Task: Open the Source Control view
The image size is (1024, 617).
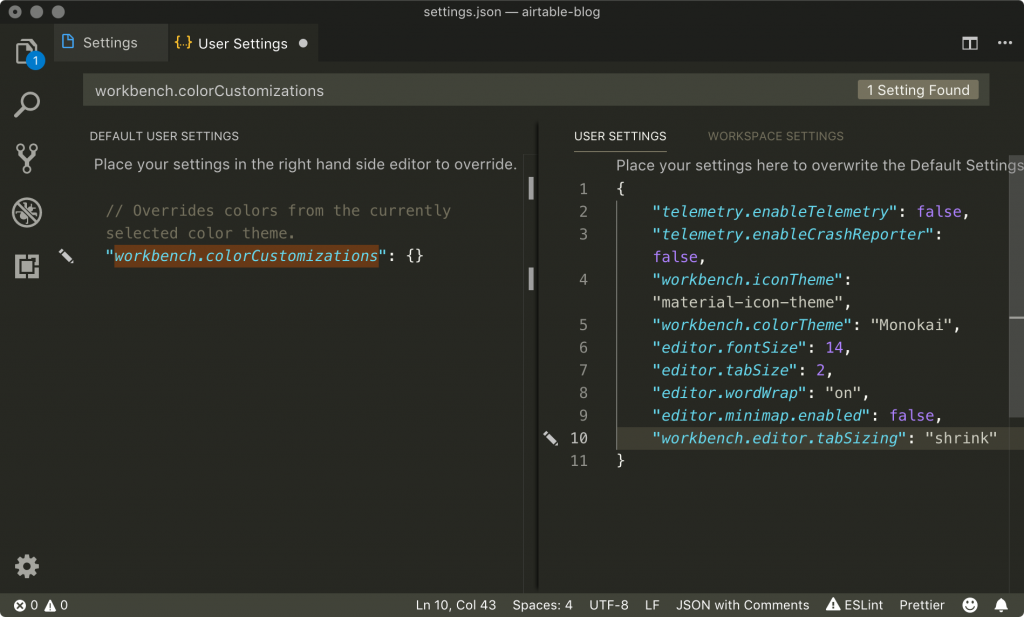Action: tap(26, 158)
